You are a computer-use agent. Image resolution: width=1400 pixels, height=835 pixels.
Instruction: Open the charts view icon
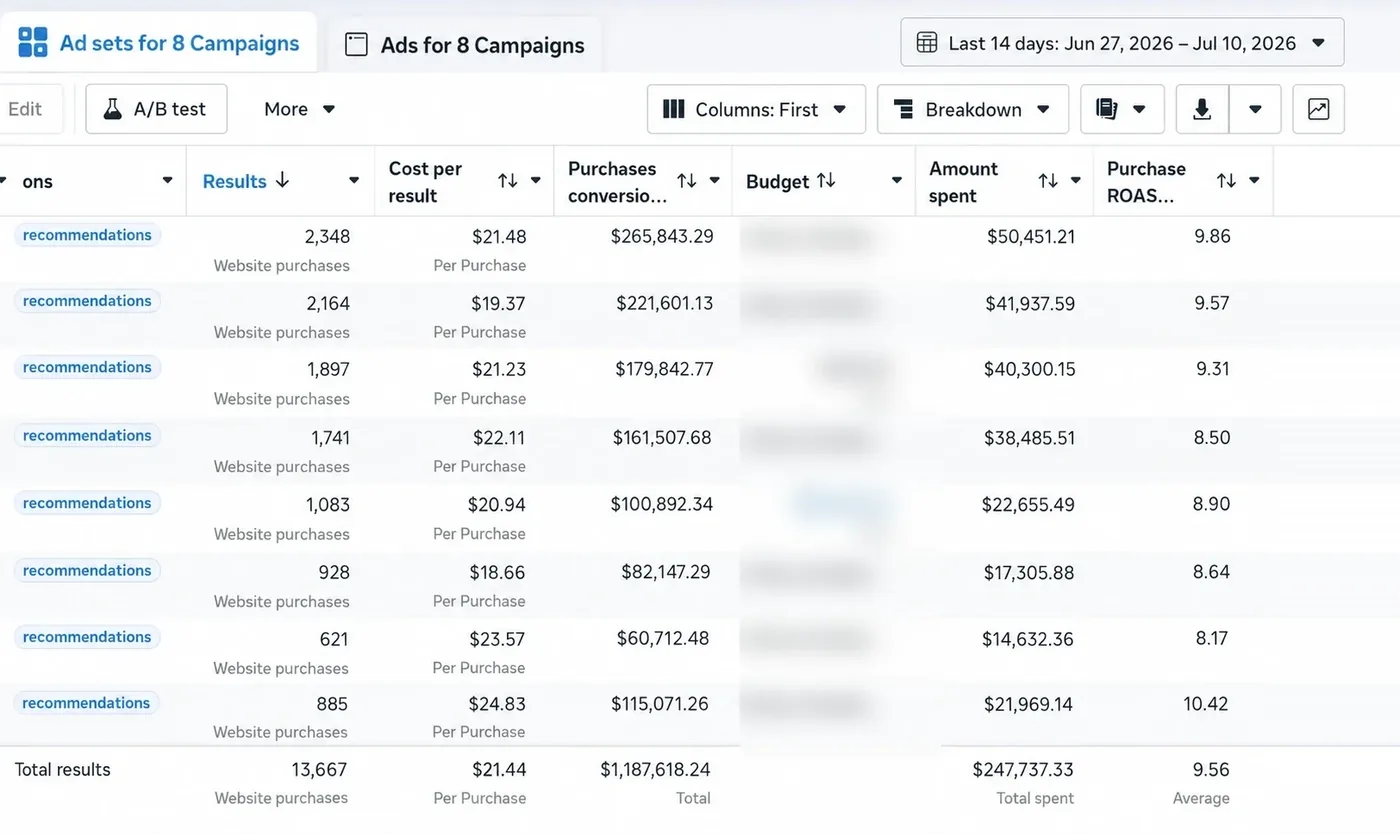(1318, 109)
